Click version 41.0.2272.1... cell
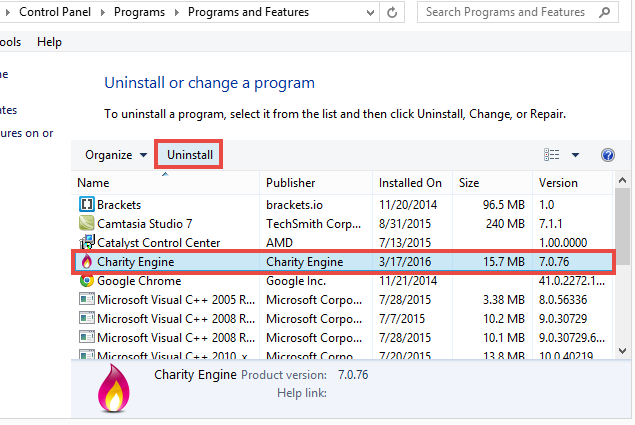This screenshot has height=425, width=635. (x=571, y=281)
